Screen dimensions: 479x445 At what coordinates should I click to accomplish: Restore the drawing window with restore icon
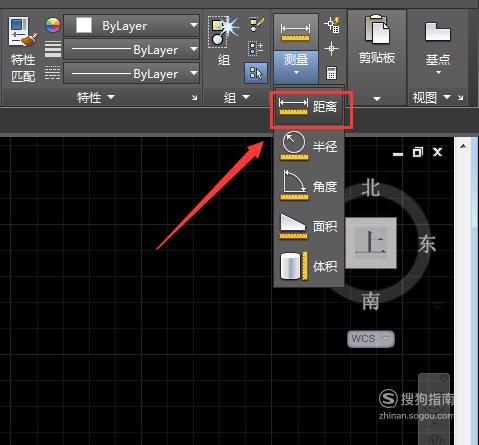pyautogui.click(x=417, y=152)
